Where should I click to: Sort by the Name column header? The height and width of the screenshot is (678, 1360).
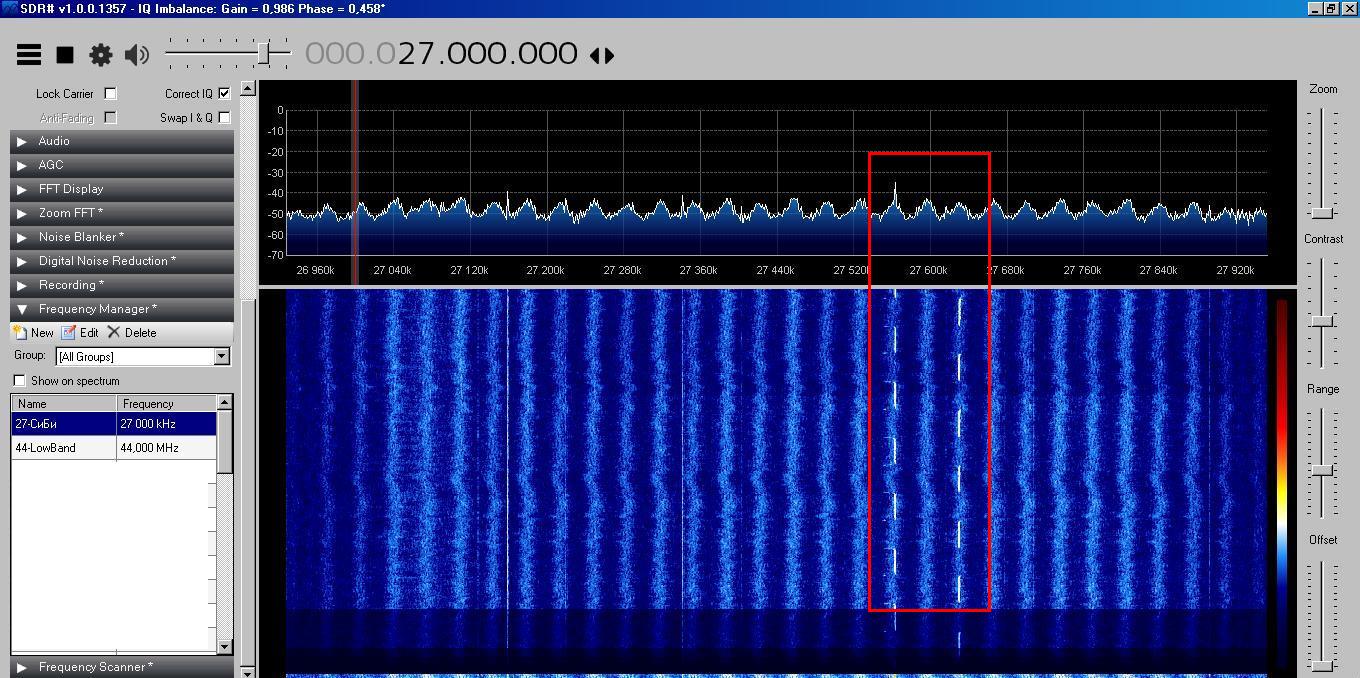tap(64, 404)
